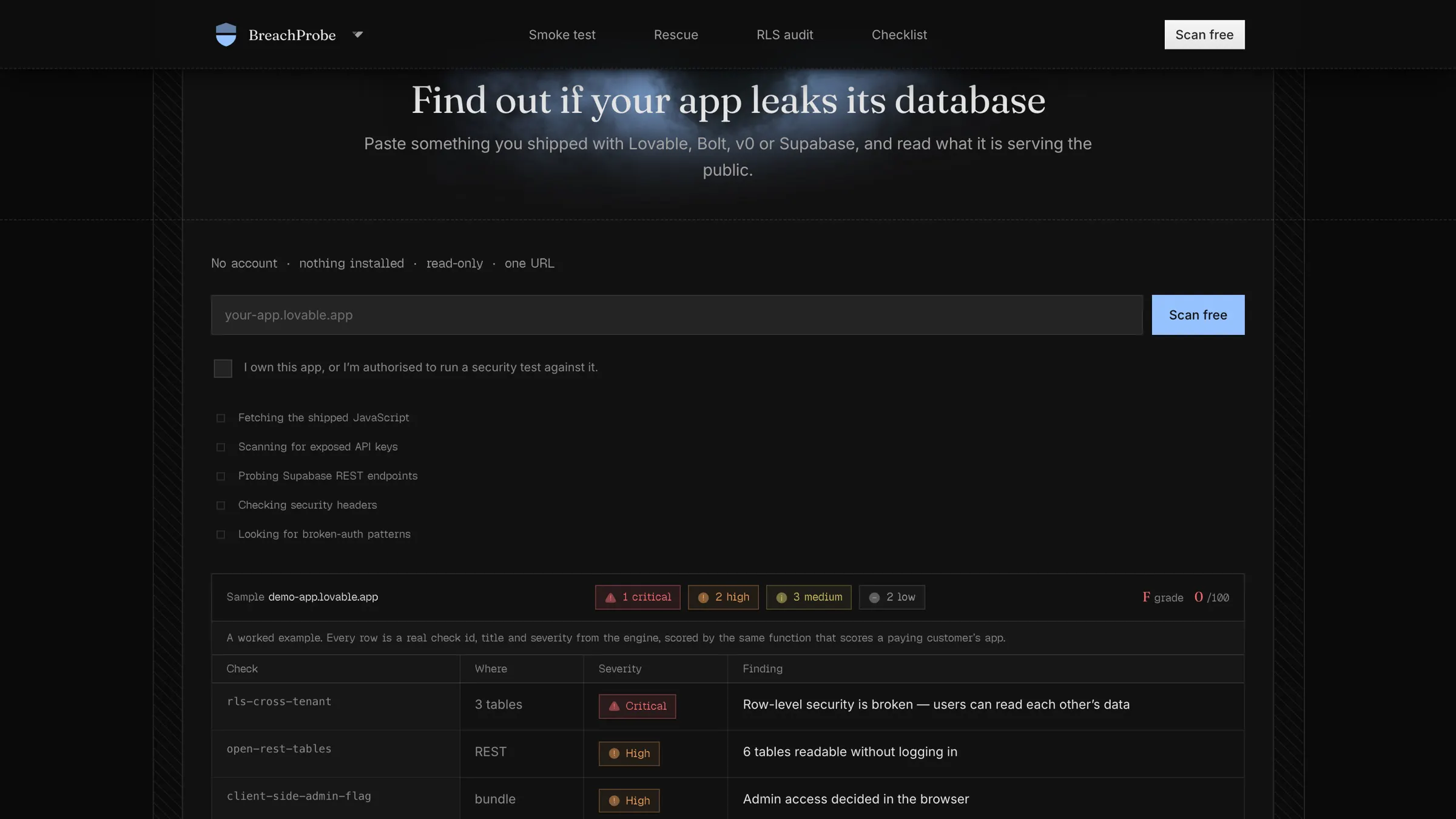Click the read-only label

(x=454, y=263)
